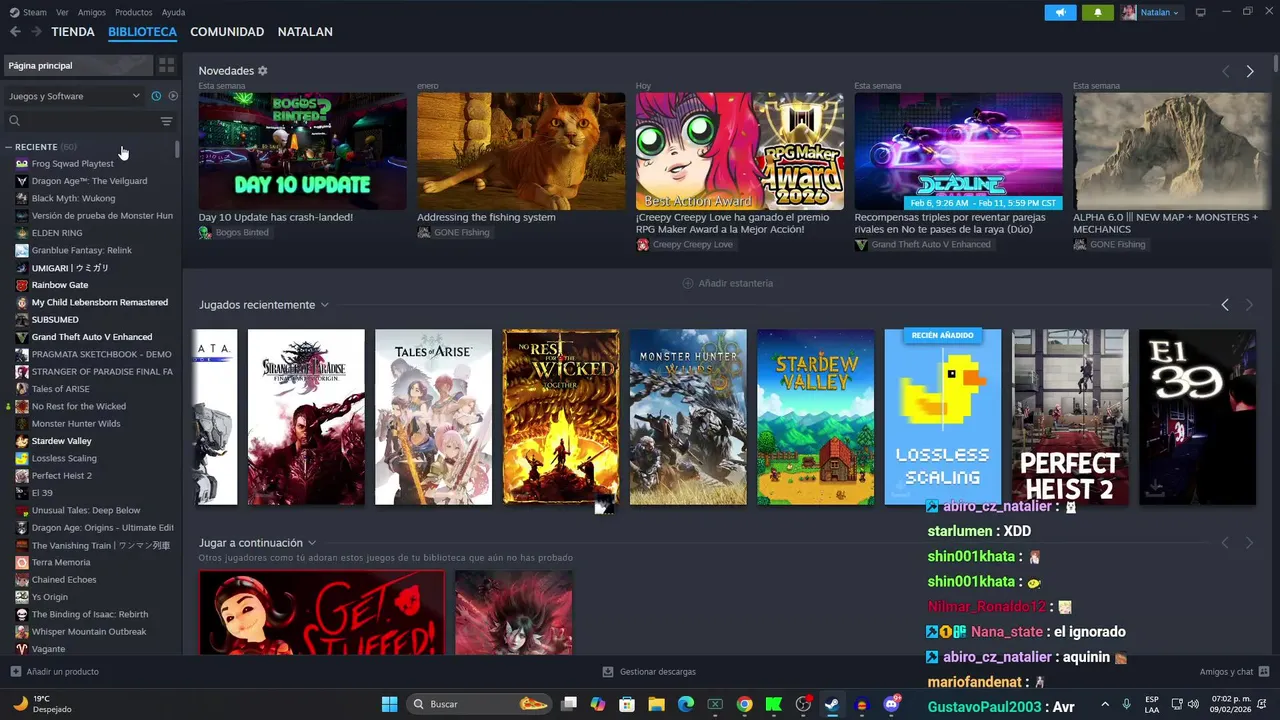The height and width of the screenshot is (720, 1280).
Task: Open Day 10 Update news thumbnail
Action: point(302,151)
